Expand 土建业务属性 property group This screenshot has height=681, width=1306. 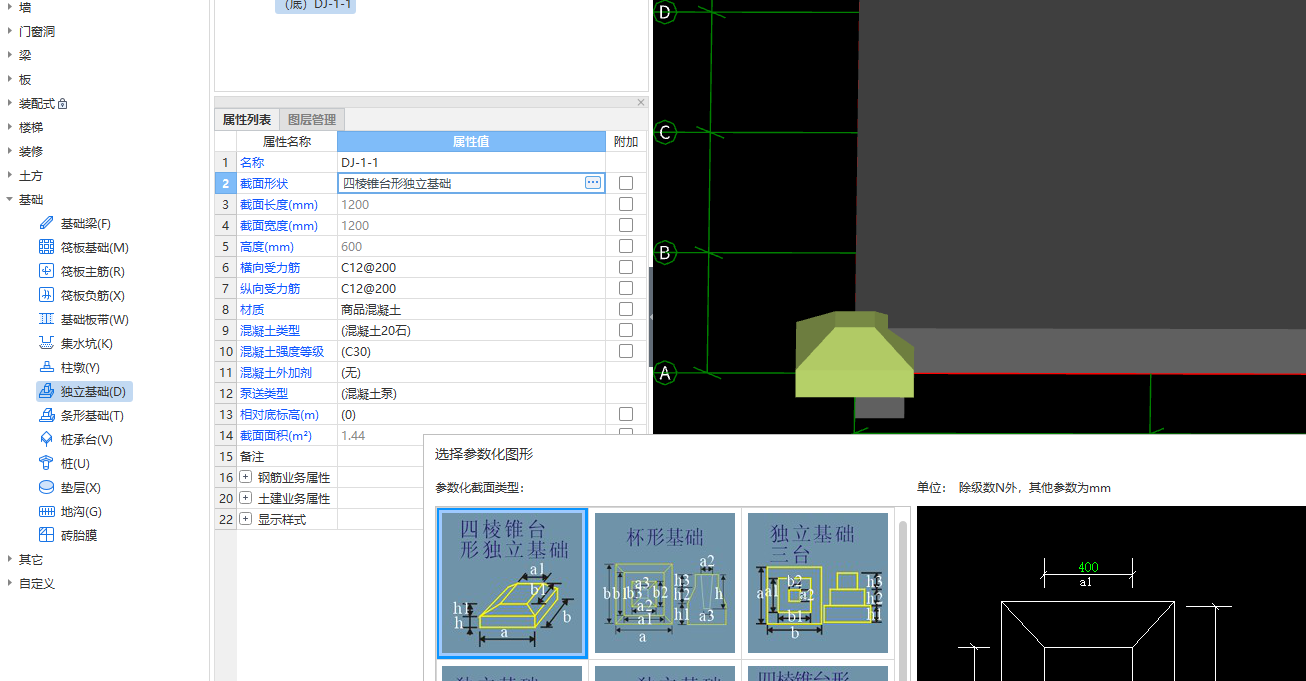(x=246, y=498)
